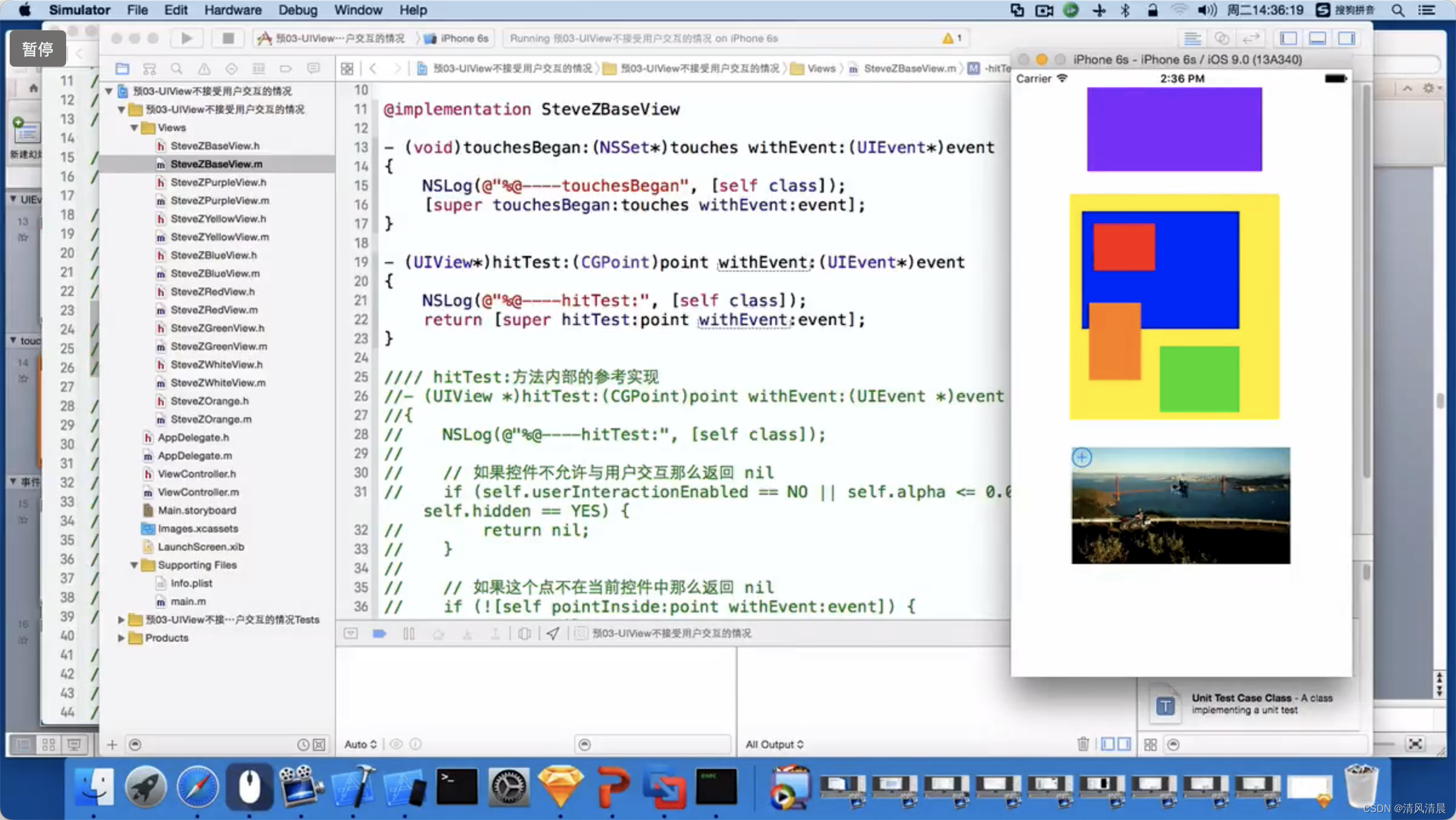Click the step out debug icon

click(x=496, y=633)
